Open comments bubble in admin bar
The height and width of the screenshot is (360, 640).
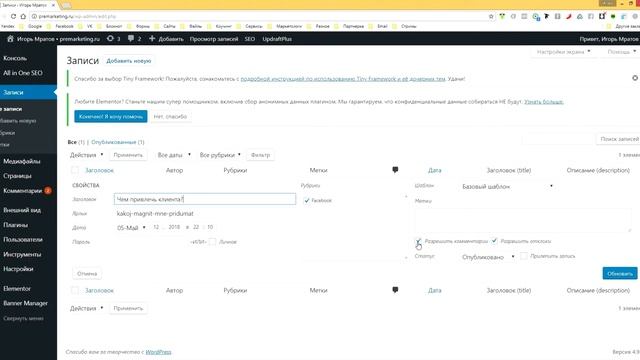point(134,39)
